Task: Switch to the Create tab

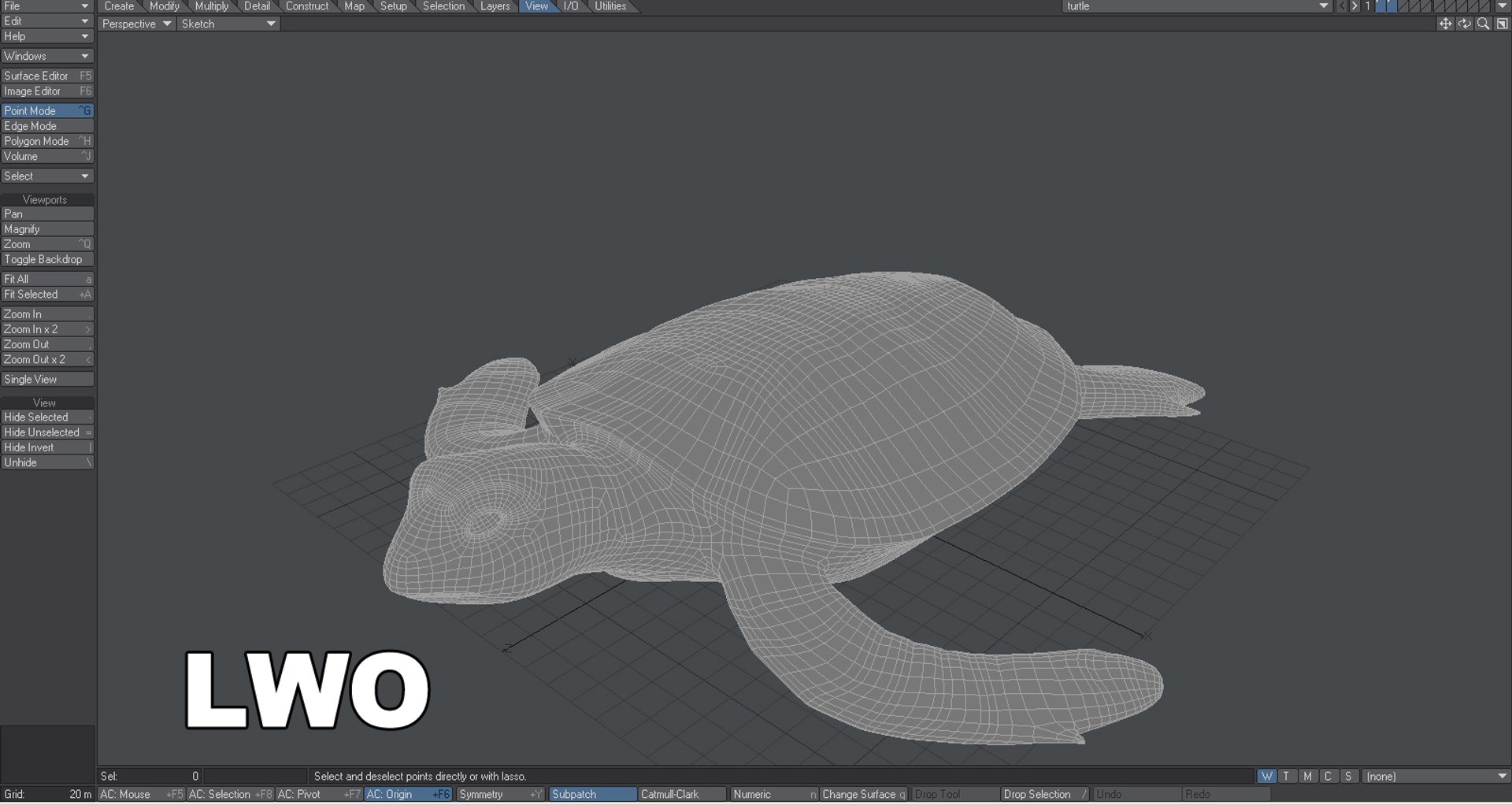Action: point(119,6)
